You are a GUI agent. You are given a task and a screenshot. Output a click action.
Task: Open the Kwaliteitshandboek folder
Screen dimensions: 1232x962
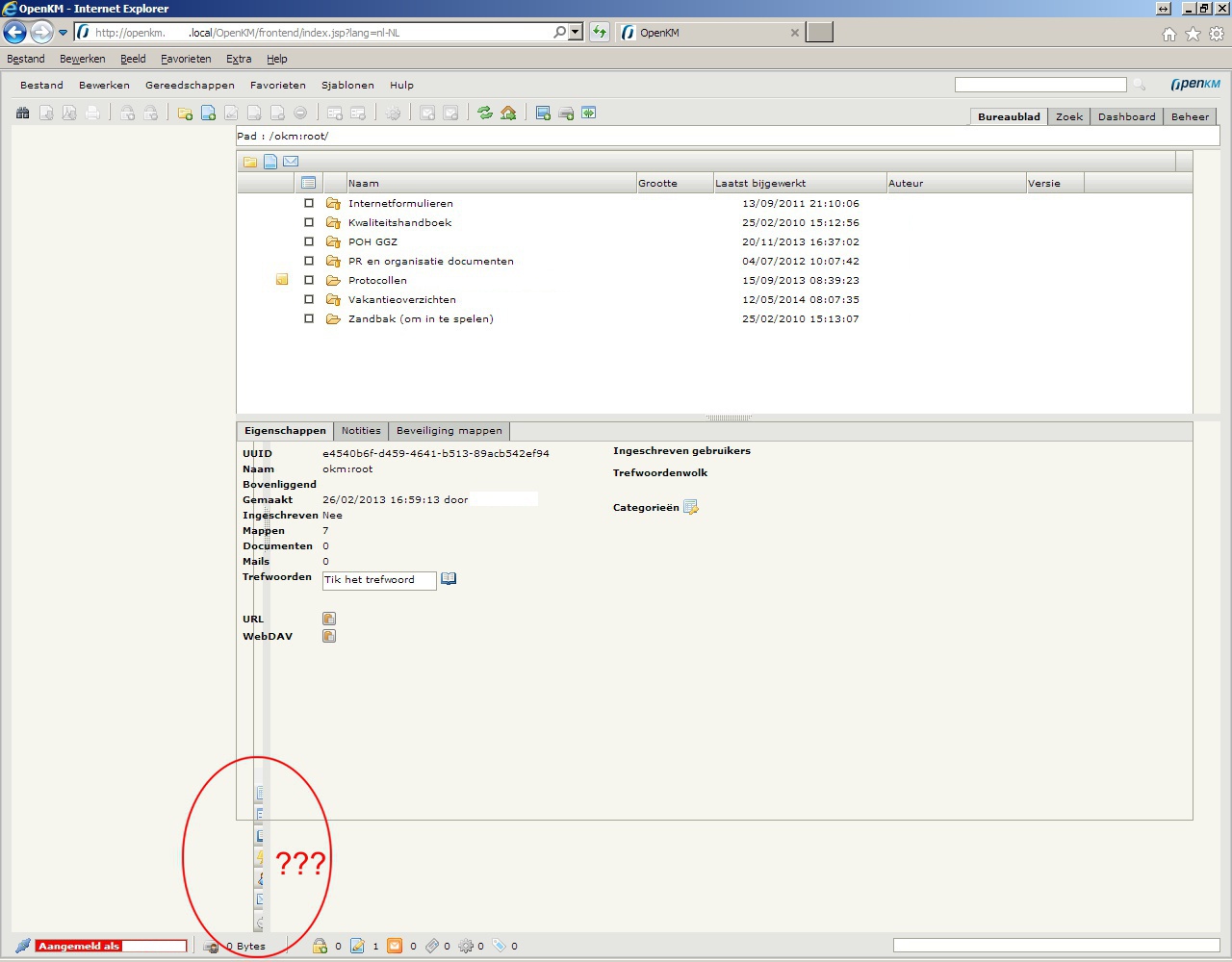tap(399, 222)
